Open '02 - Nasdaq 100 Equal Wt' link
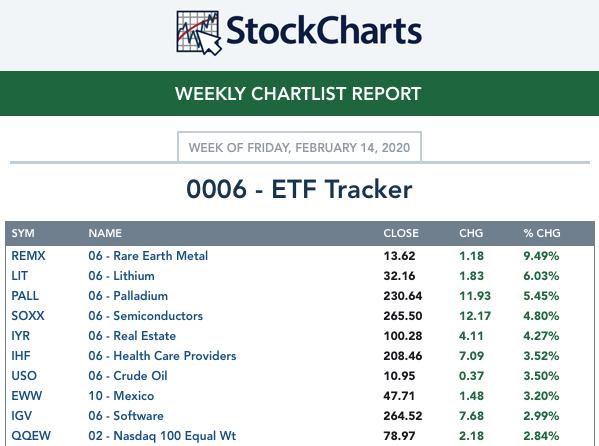 (x=162, y=436)
